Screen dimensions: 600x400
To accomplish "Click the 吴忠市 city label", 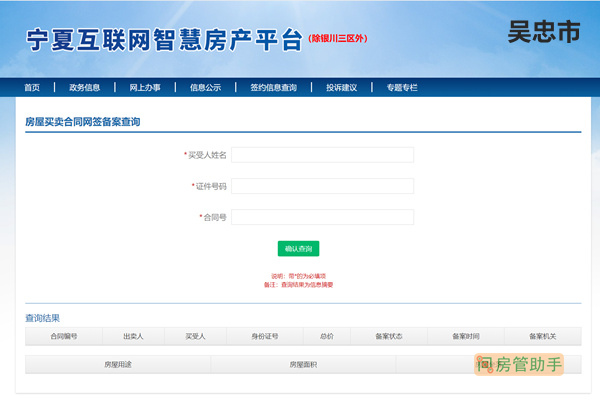I will coord(544,32).
